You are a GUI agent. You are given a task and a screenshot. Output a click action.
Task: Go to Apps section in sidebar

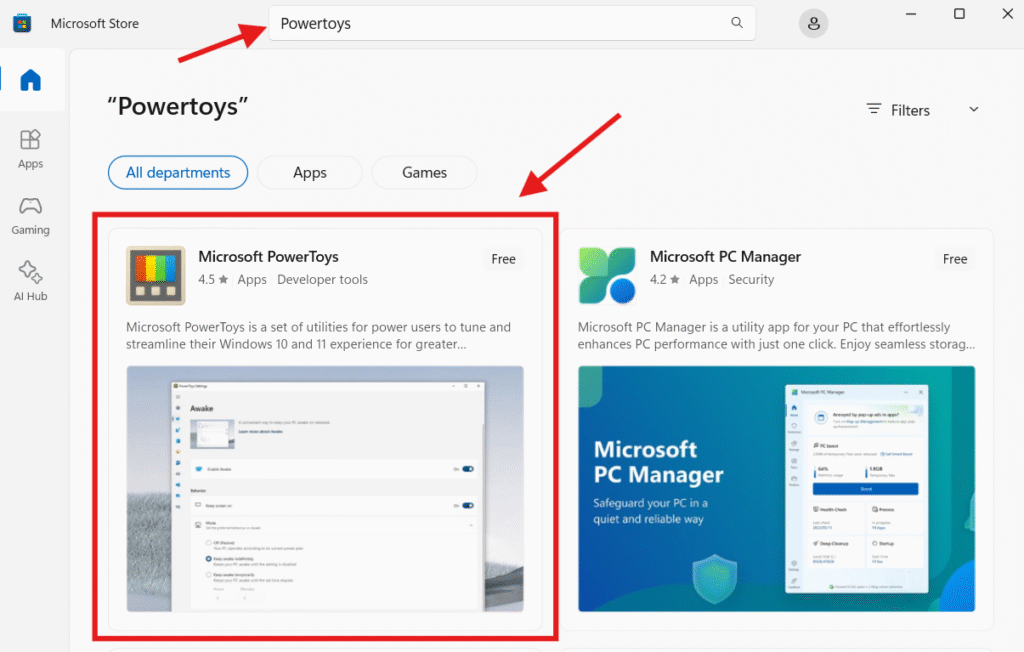pos(30,148)
